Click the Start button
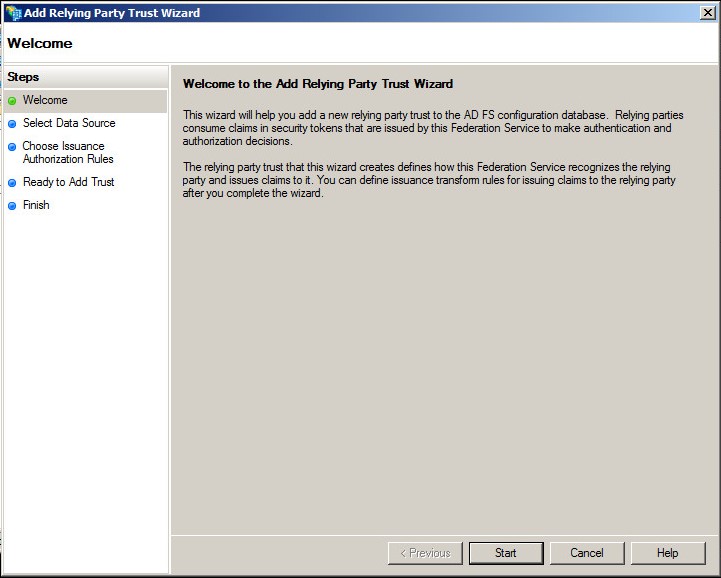 (x=506, y=553)
